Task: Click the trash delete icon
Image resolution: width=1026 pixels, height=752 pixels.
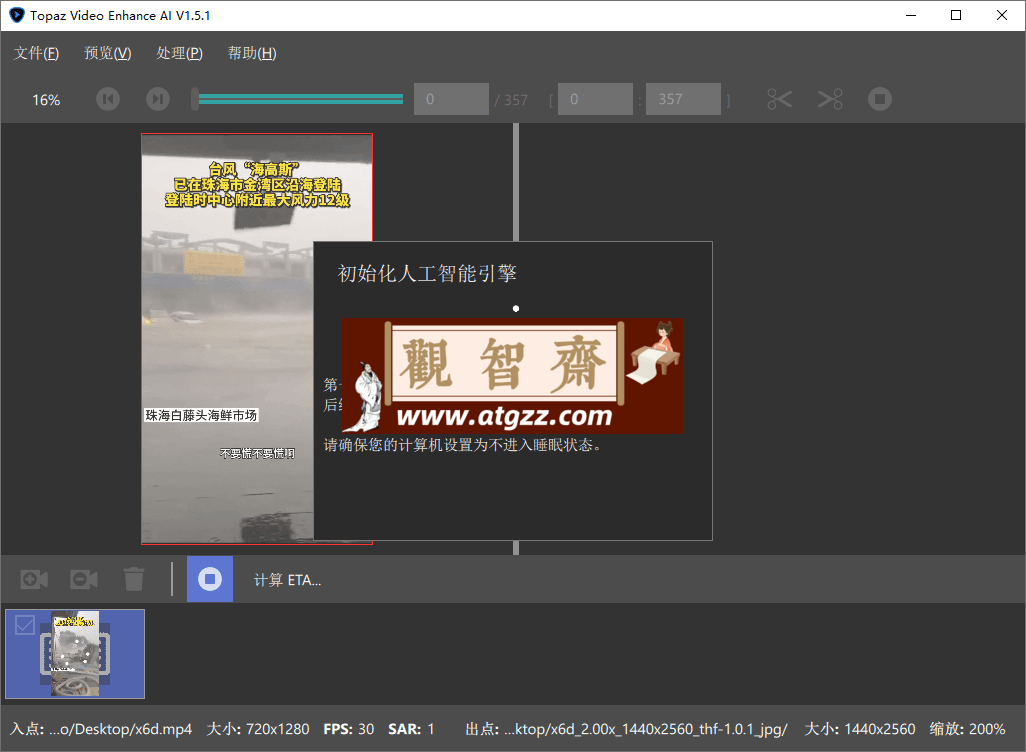Action: pyautogui.click(x=133, y=579)
